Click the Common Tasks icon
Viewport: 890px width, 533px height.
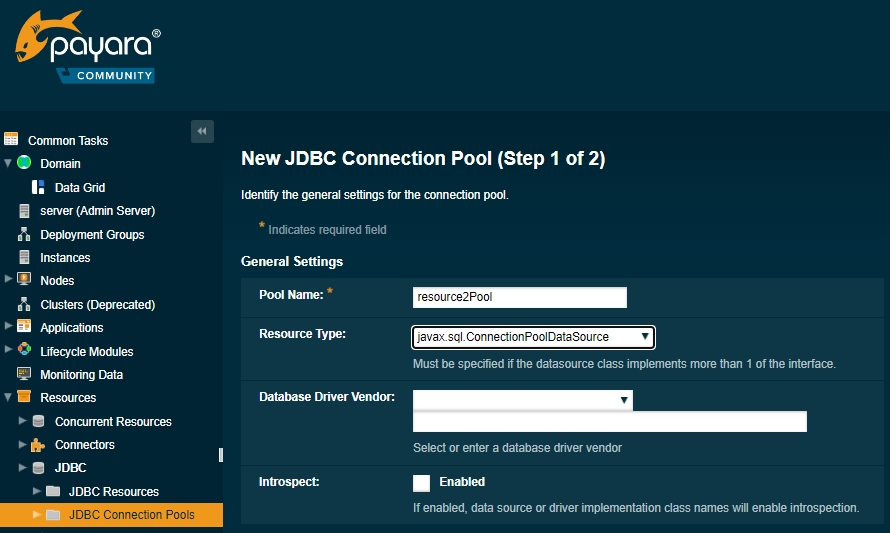click(x=11, y=140)
